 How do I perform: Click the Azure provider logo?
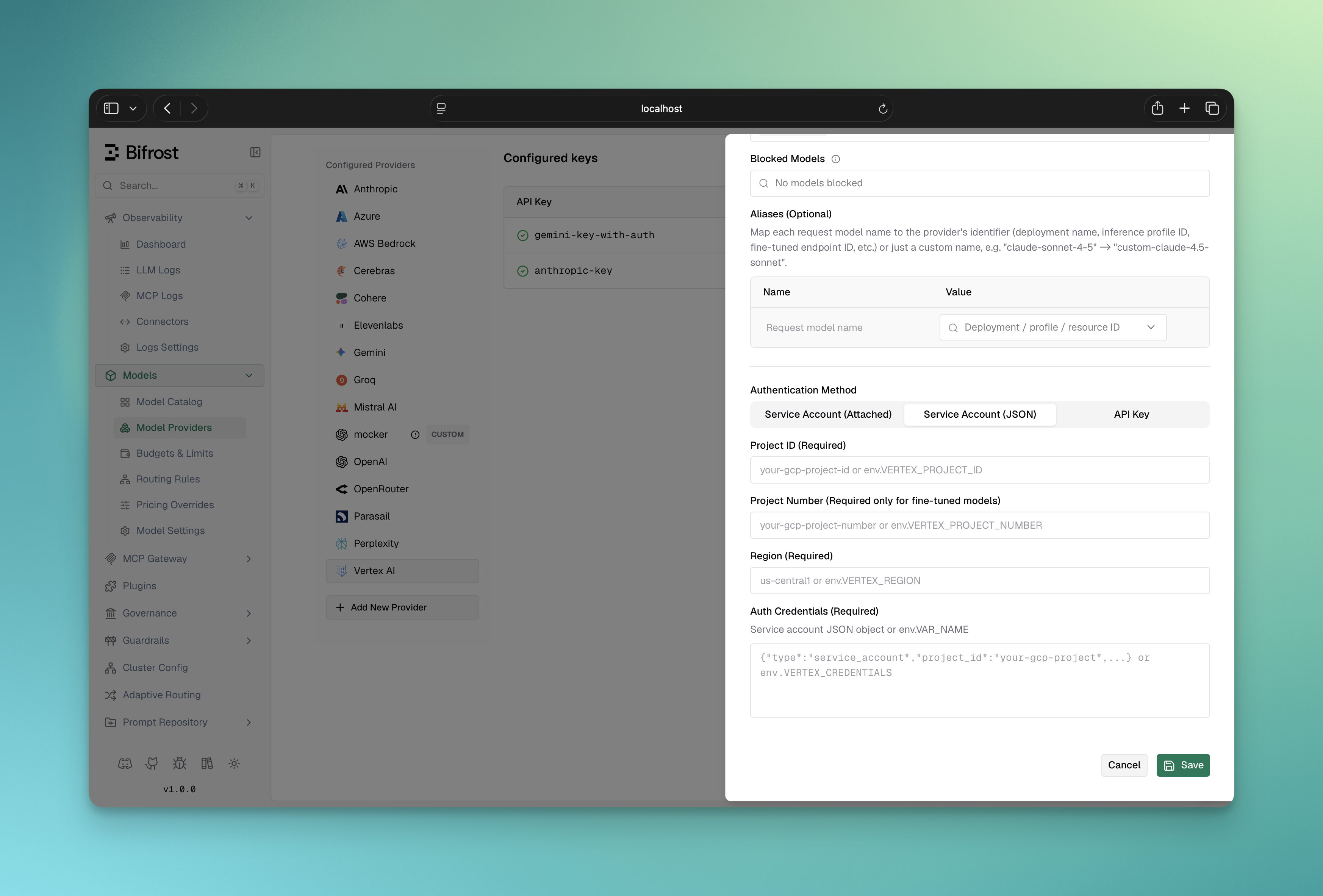342,216
